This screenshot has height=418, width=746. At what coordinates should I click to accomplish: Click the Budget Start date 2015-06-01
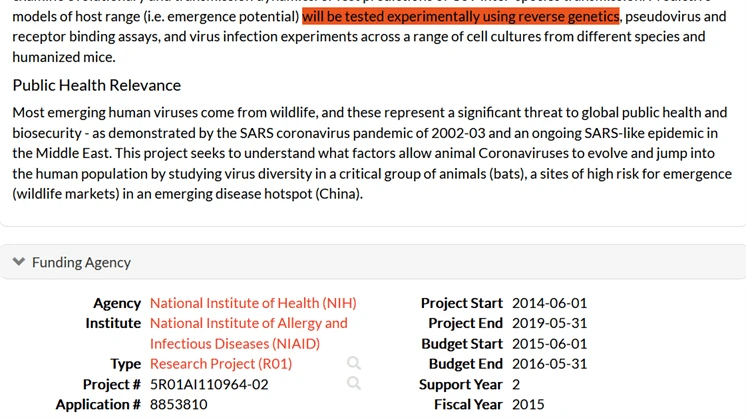[x=549, y=343]
